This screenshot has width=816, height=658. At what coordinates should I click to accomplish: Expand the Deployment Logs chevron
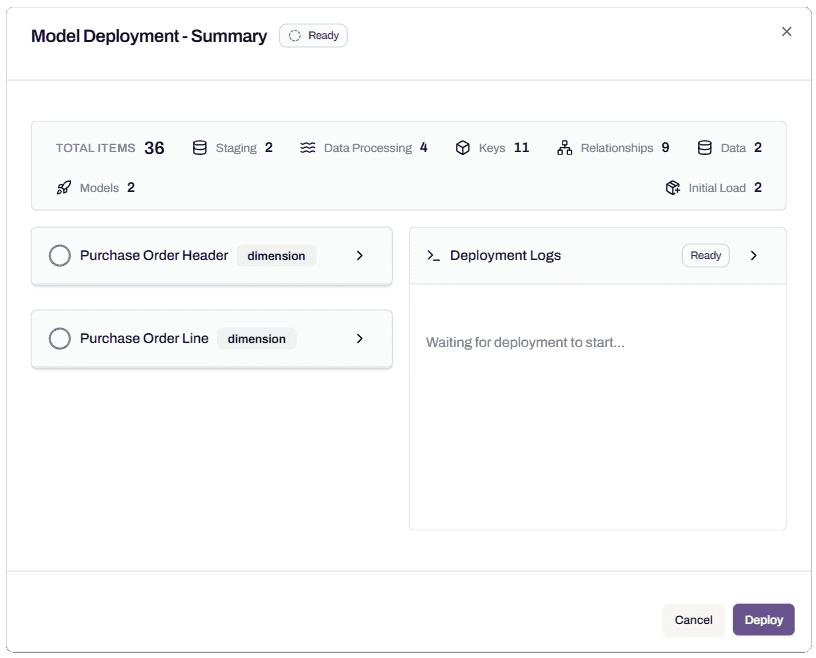pyautogui.click(x=754, y=256)
